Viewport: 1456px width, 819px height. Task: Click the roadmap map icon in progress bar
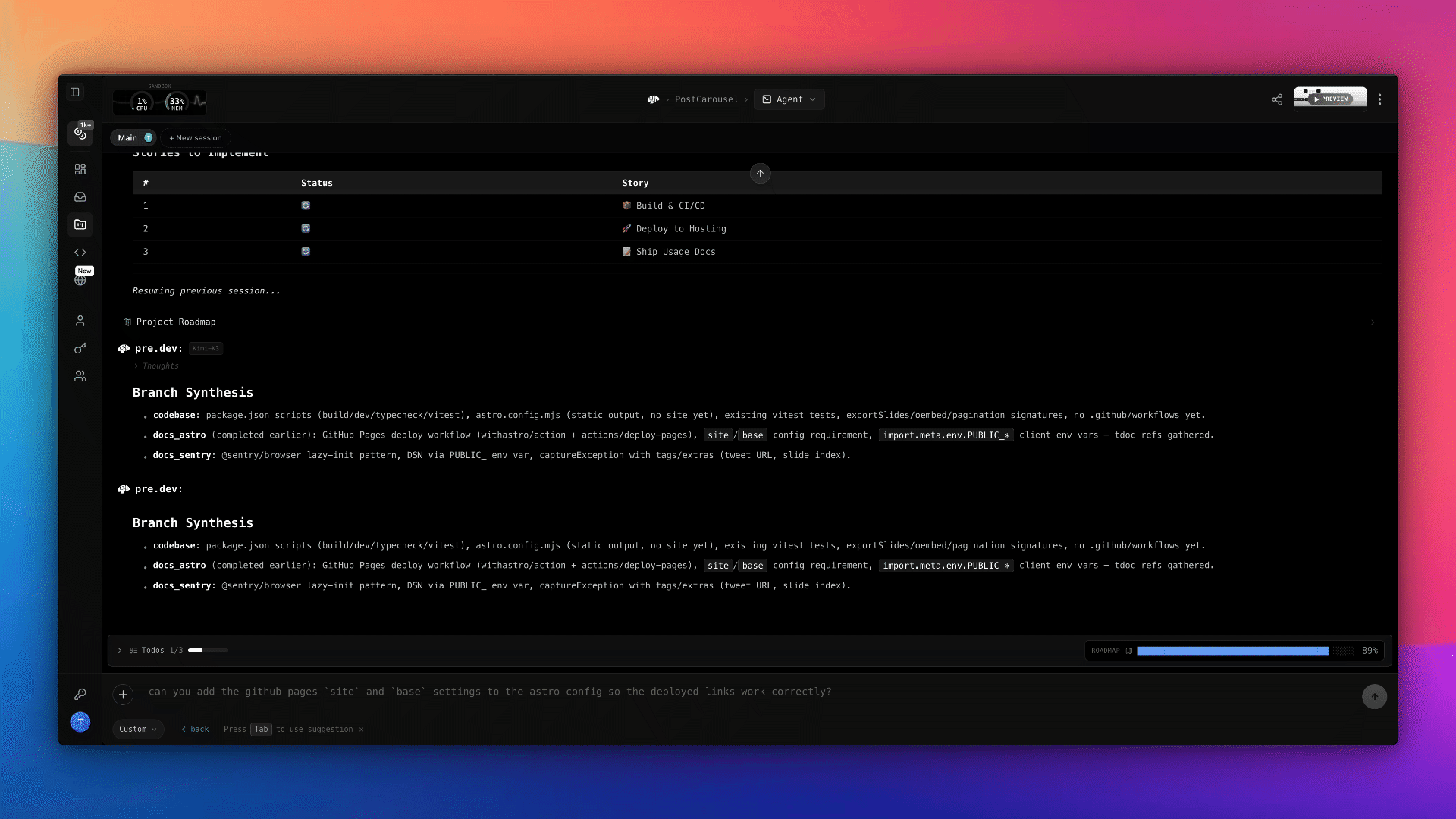[x=1129, y=651]
